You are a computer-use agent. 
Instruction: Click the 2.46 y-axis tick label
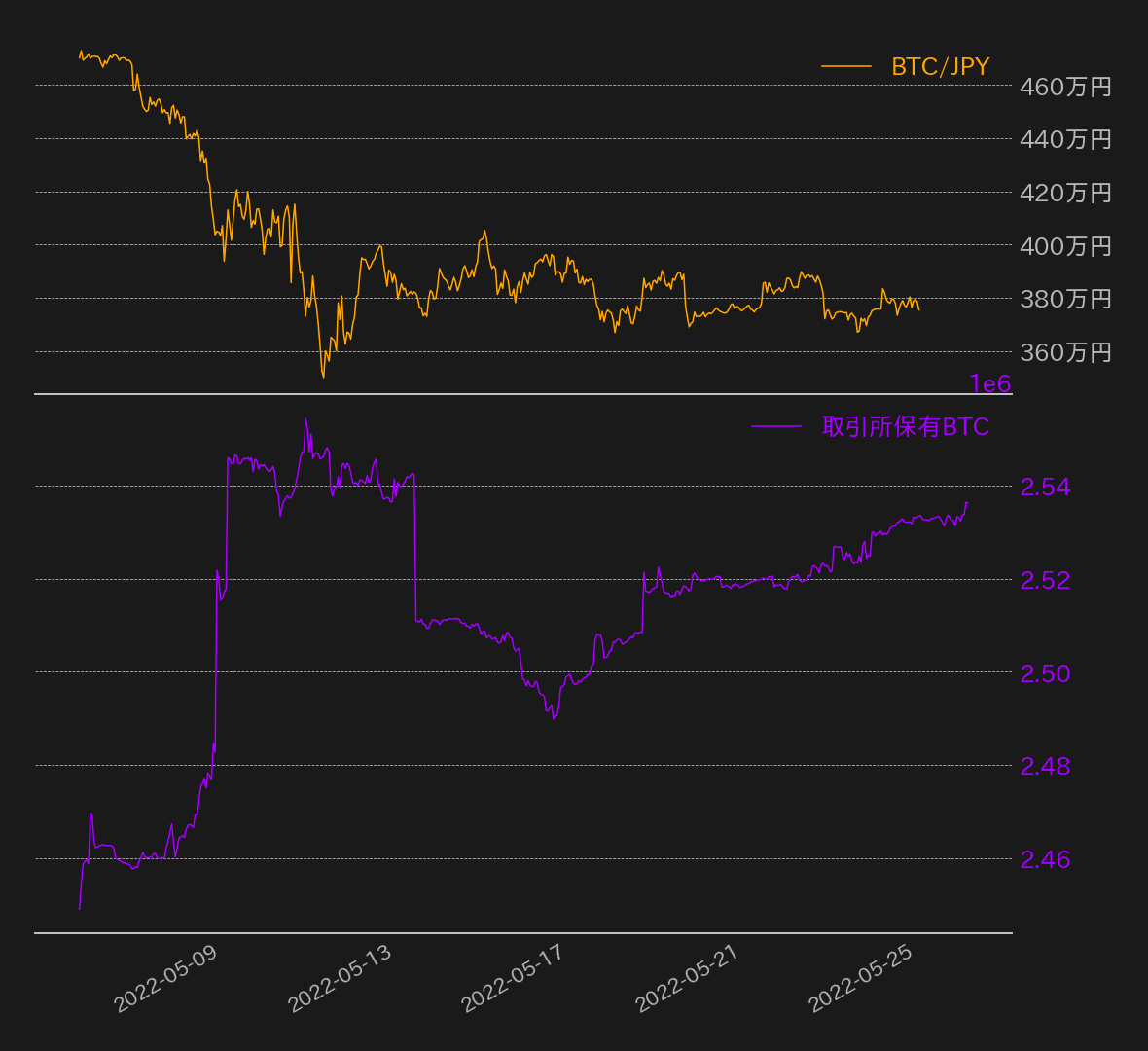click(1045, 859)
